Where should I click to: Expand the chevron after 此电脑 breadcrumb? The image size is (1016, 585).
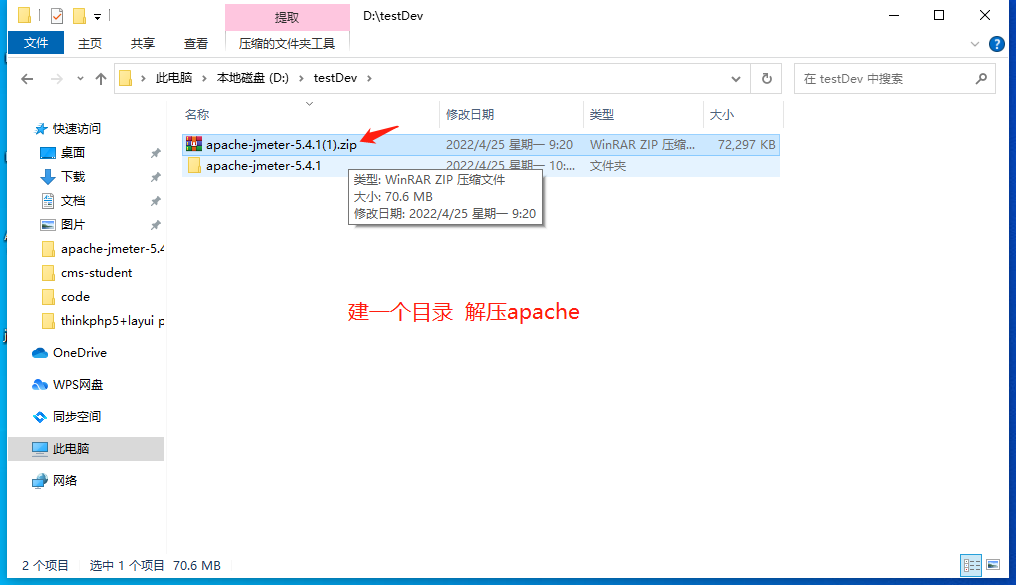(x=204, y=78)
